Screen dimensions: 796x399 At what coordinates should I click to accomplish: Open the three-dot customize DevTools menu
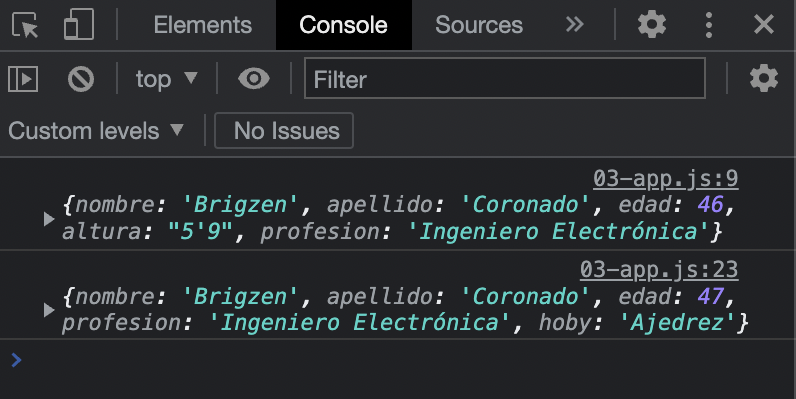pos(709,24)
